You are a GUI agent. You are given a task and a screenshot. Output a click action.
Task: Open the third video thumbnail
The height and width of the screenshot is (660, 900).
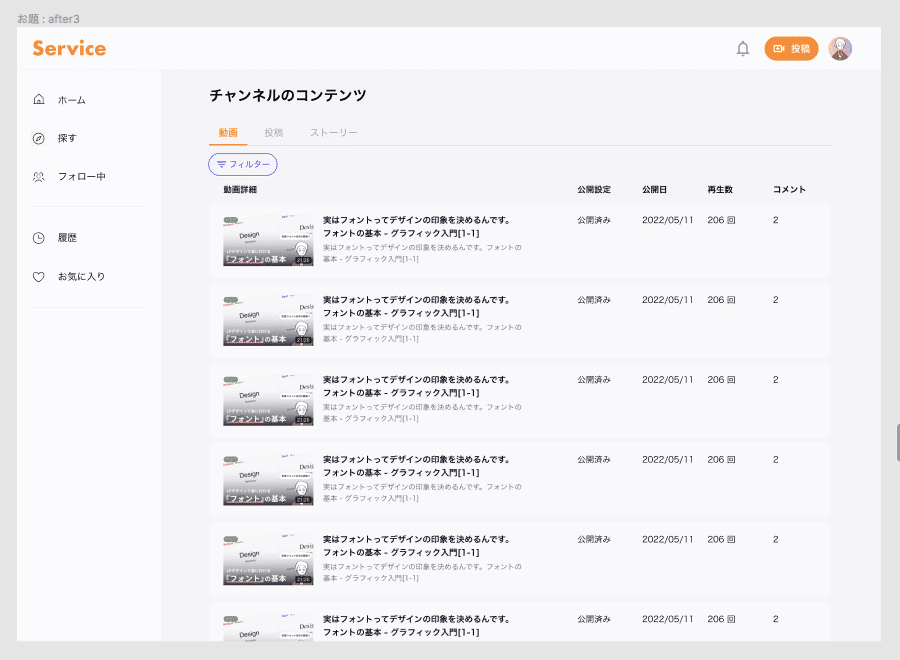(268, 400)
